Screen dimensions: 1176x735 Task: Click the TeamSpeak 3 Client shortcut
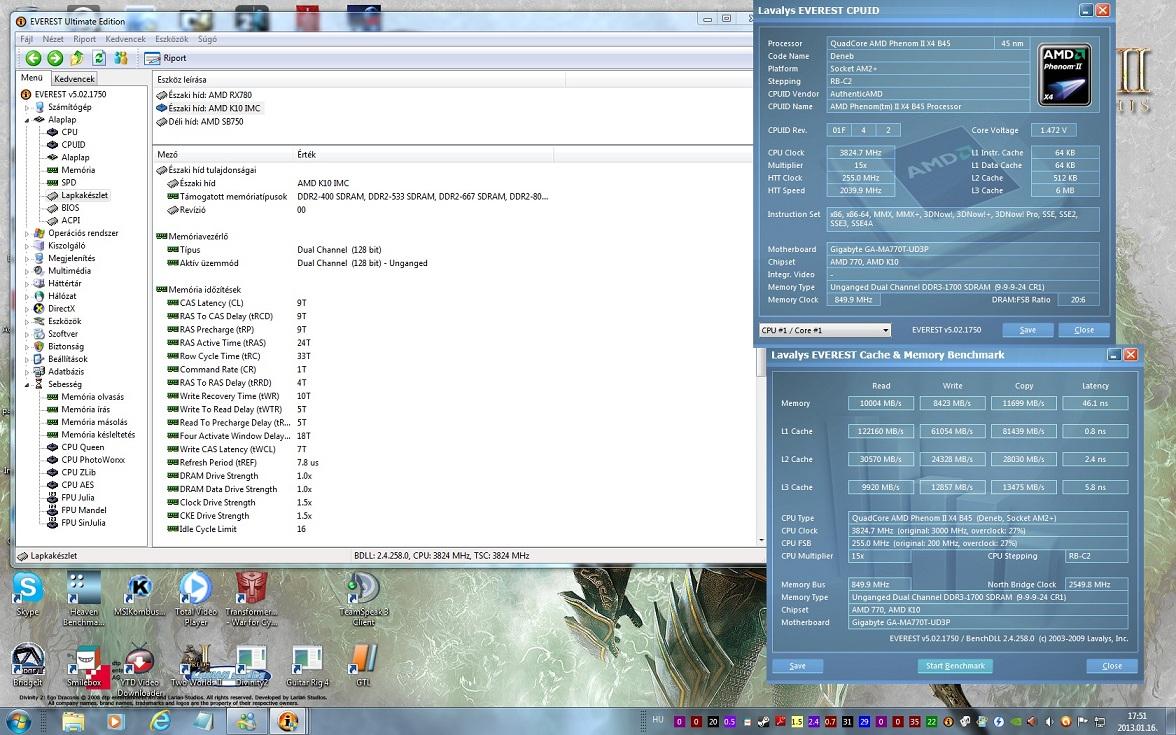pos(363,598)
